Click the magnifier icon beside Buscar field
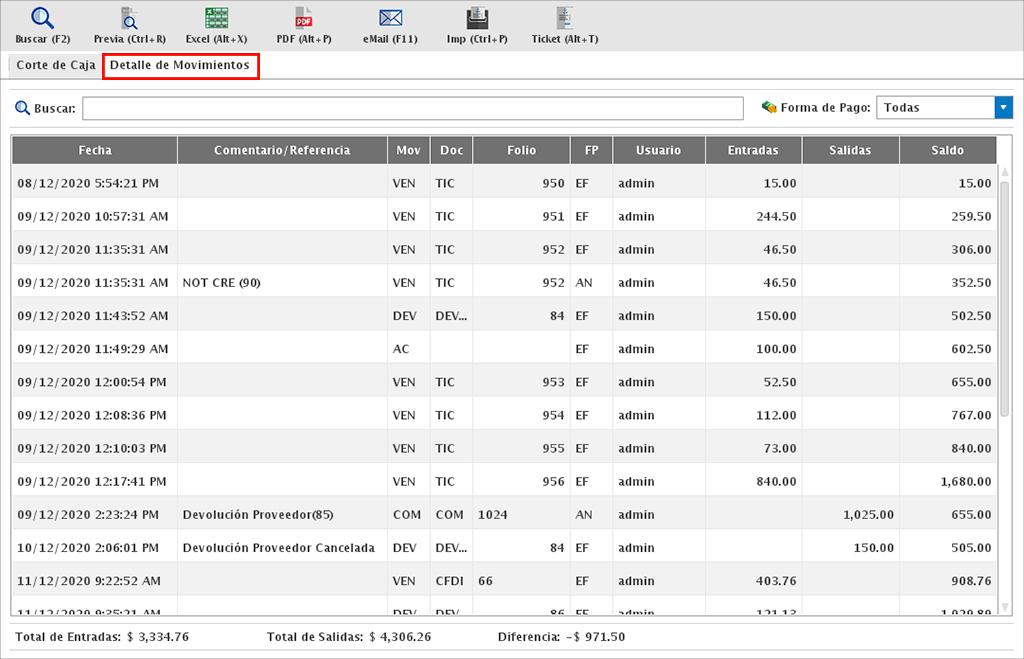The image size is (1024, 659). 22,108
